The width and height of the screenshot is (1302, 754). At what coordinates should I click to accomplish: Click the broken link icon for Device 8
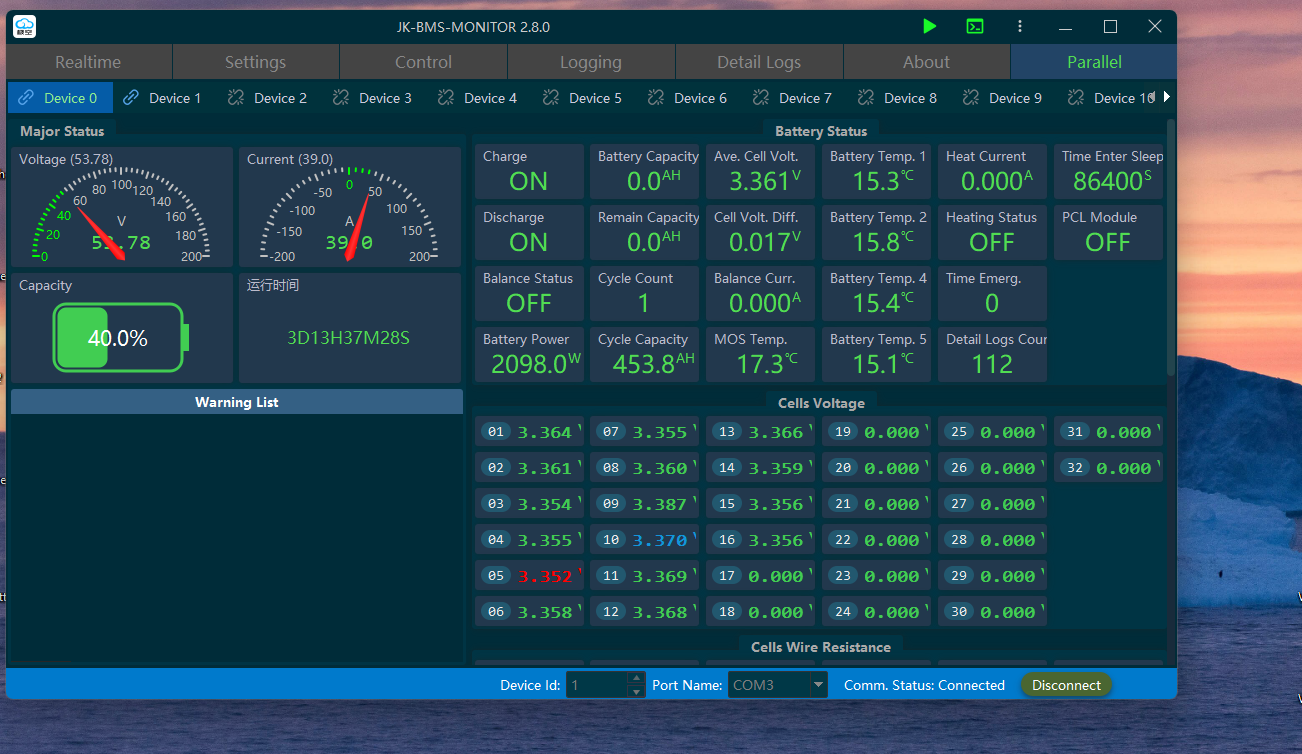point(866,98)
